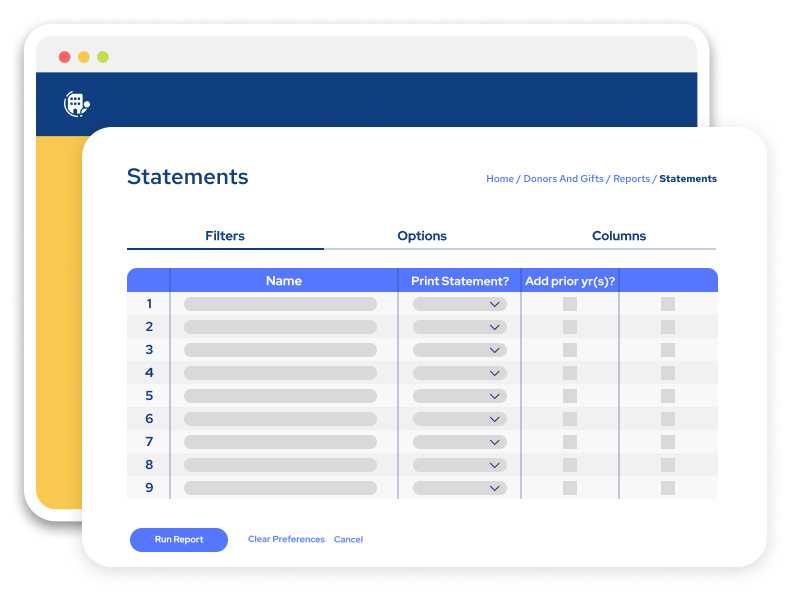Check Add prior yr(s) box in row 2
The width and height of the screenshot is (795, 599).
(x=570, y=327)
